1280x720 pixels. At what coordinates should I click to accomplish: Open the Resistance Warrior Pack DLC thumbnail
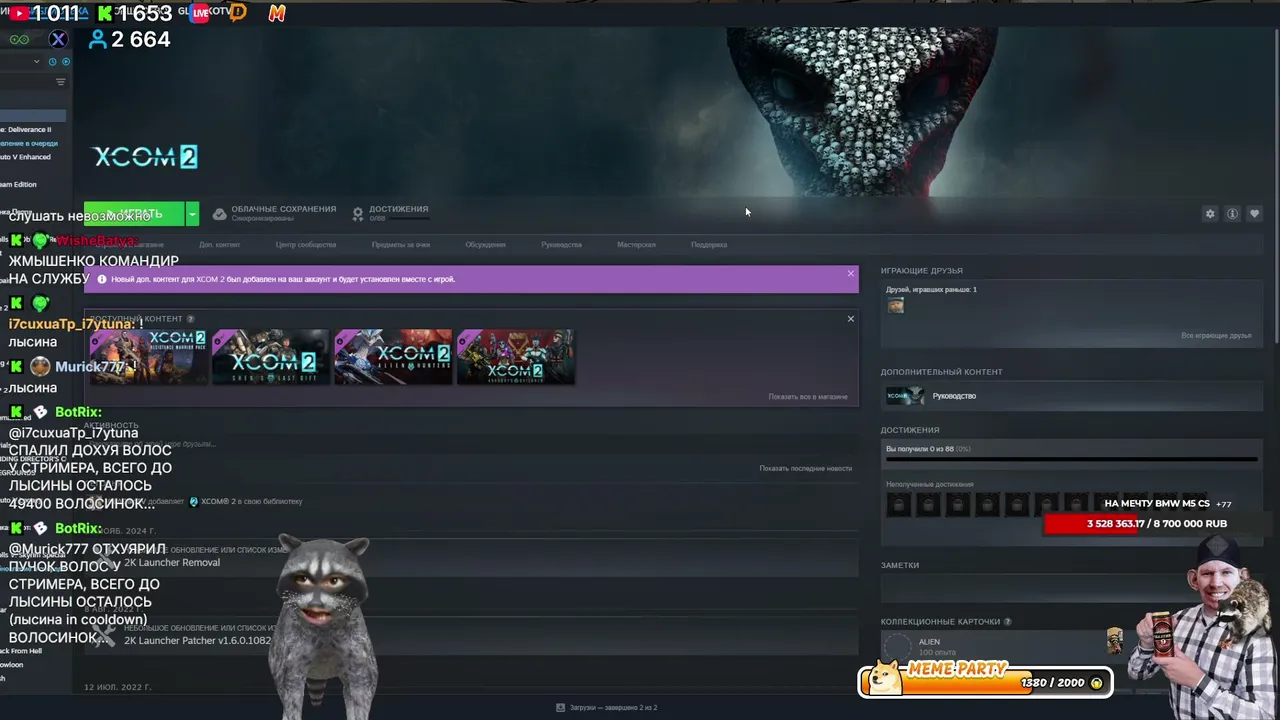click(149, 357)
